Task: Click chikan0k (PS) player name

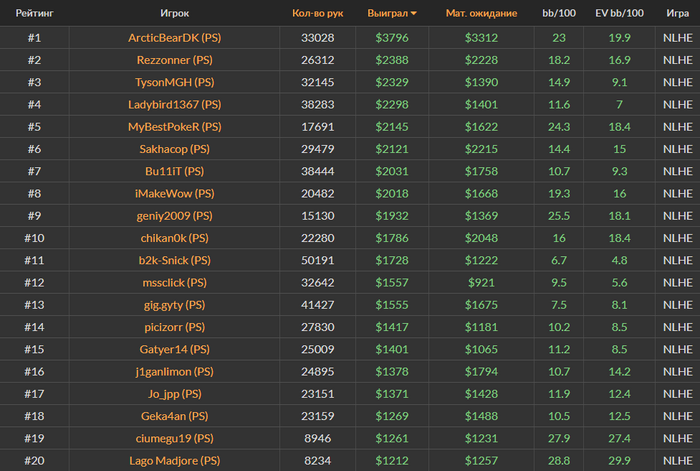Action: click(x=175, y=238)
